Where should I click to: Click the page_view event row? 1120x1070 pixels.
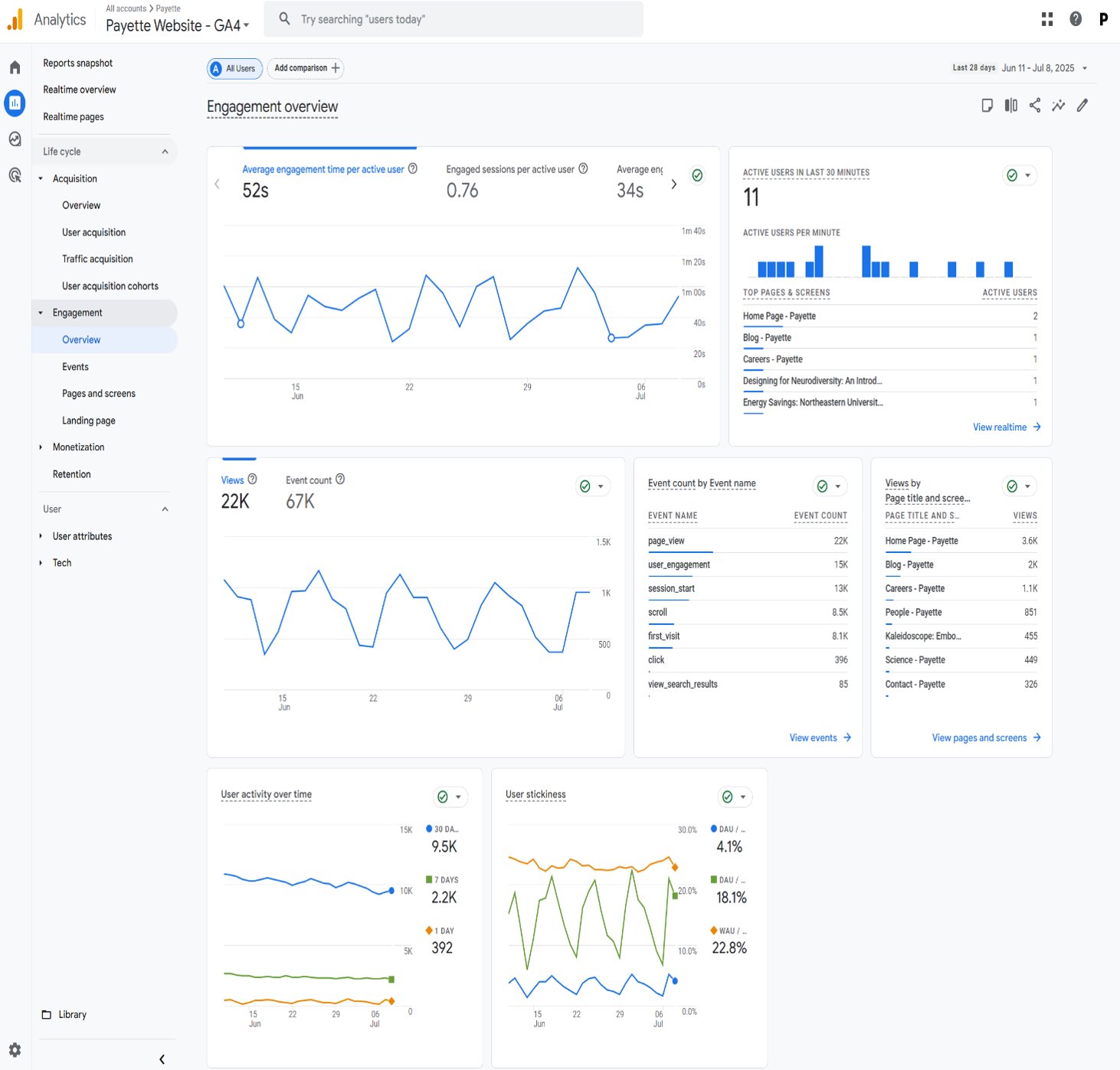(x=748, y=541)
